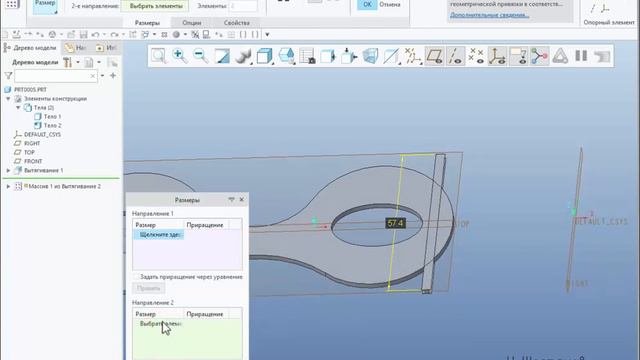Open the saved orientations list icon
Image resolution: width=640 pixels, height=360 pixels.
(307, 56)
